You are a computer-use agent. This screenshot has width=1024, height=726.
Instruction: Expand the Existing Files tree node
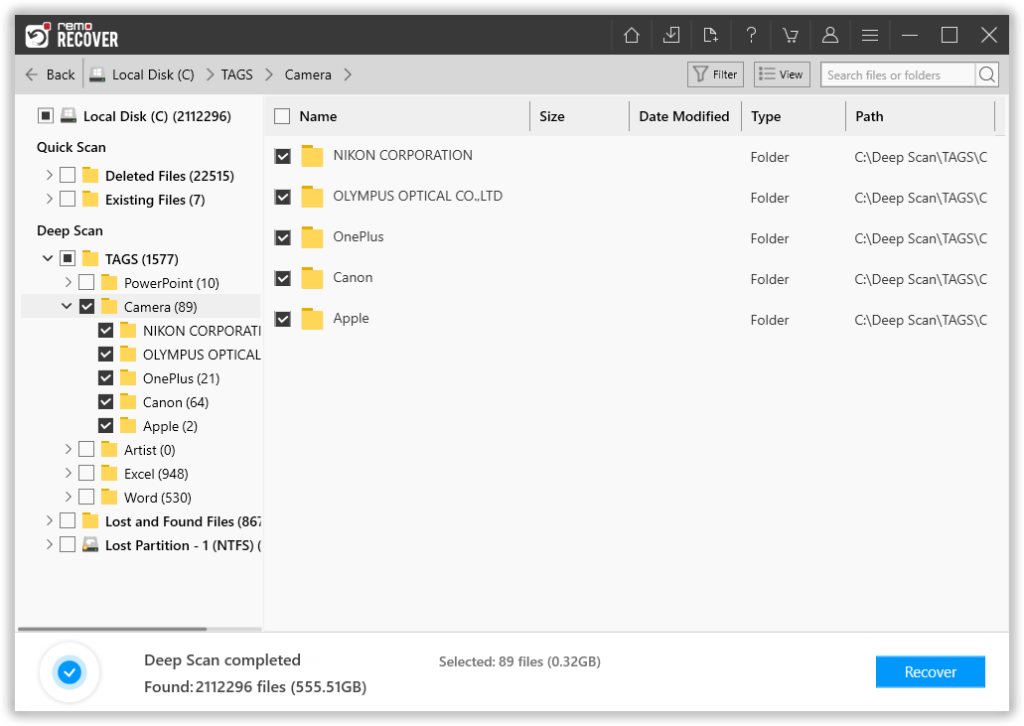pos(49,198)
